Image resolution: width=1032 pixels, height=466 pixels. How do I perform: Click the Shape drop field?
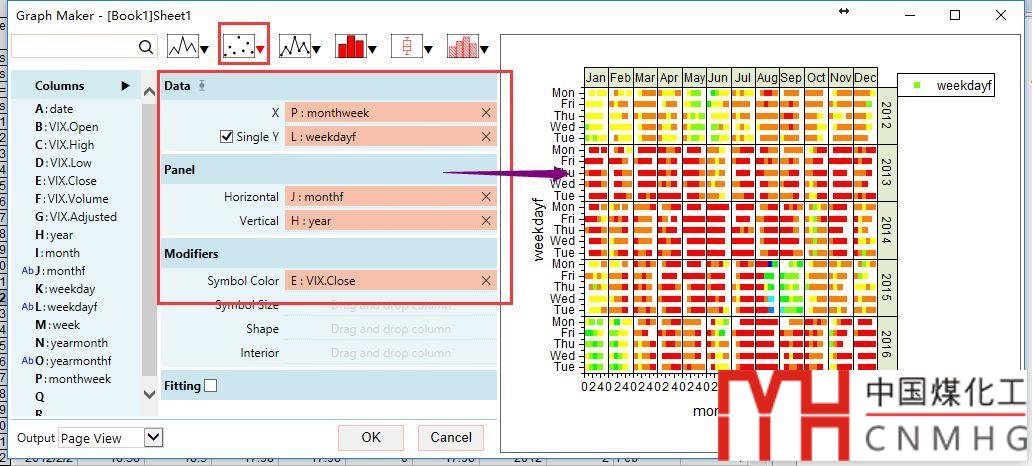point(390,329)
